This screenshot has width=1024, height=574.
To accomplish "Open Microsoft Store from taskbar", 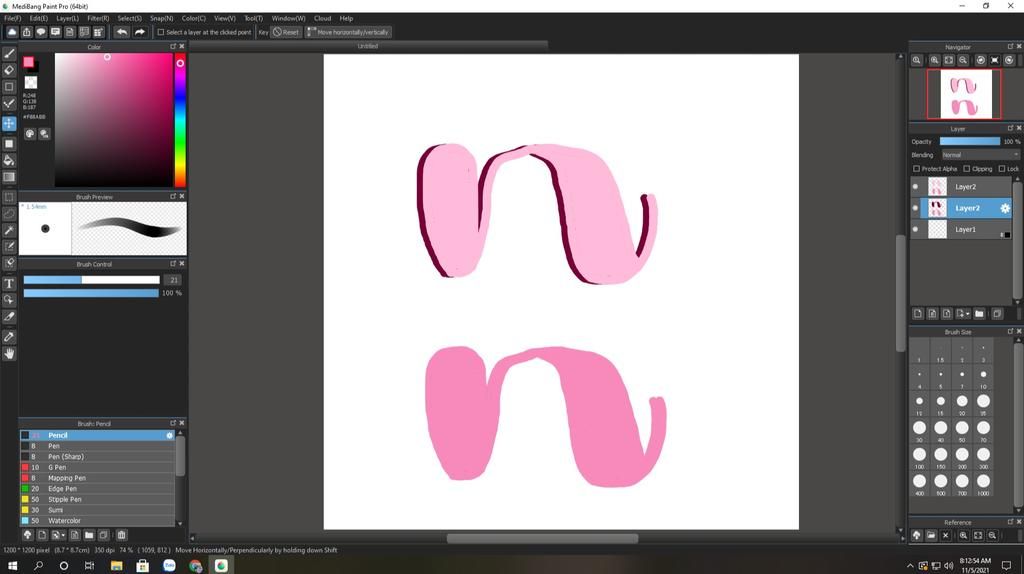I will point(142,566).
